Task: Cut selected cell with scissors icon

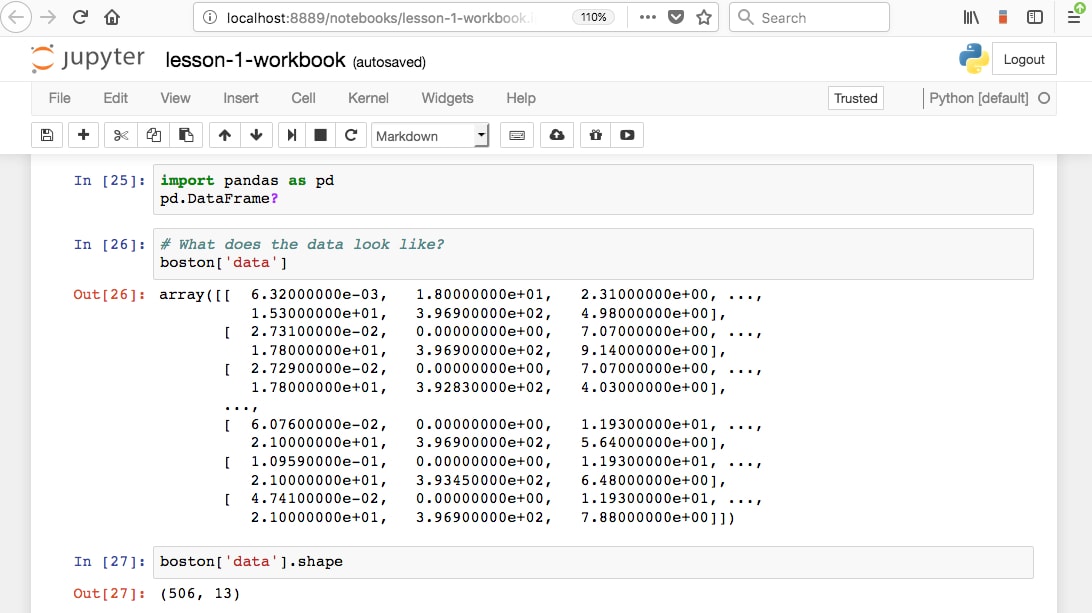Action: pyautogui.click(x=121, y=135)
